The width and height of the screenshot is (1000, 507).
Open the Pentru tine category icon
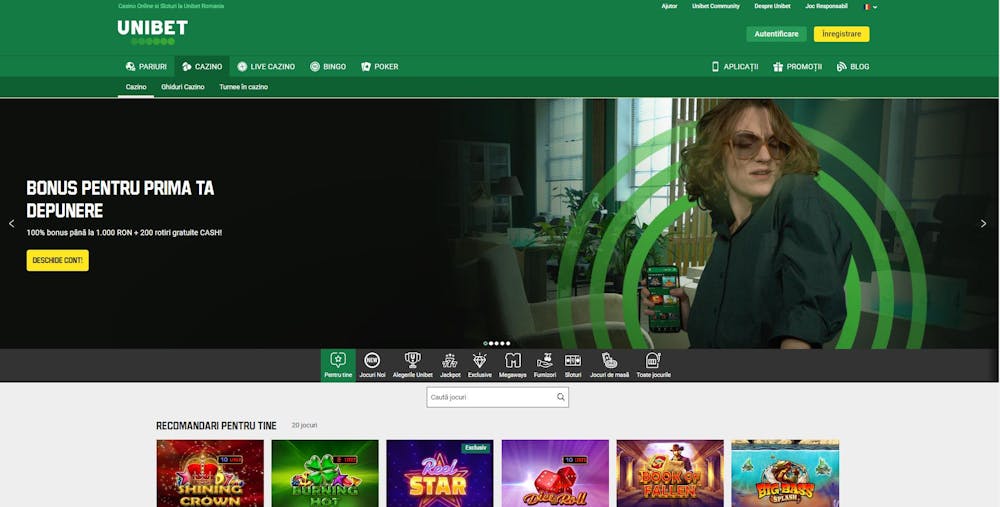[x=338, y=365]
